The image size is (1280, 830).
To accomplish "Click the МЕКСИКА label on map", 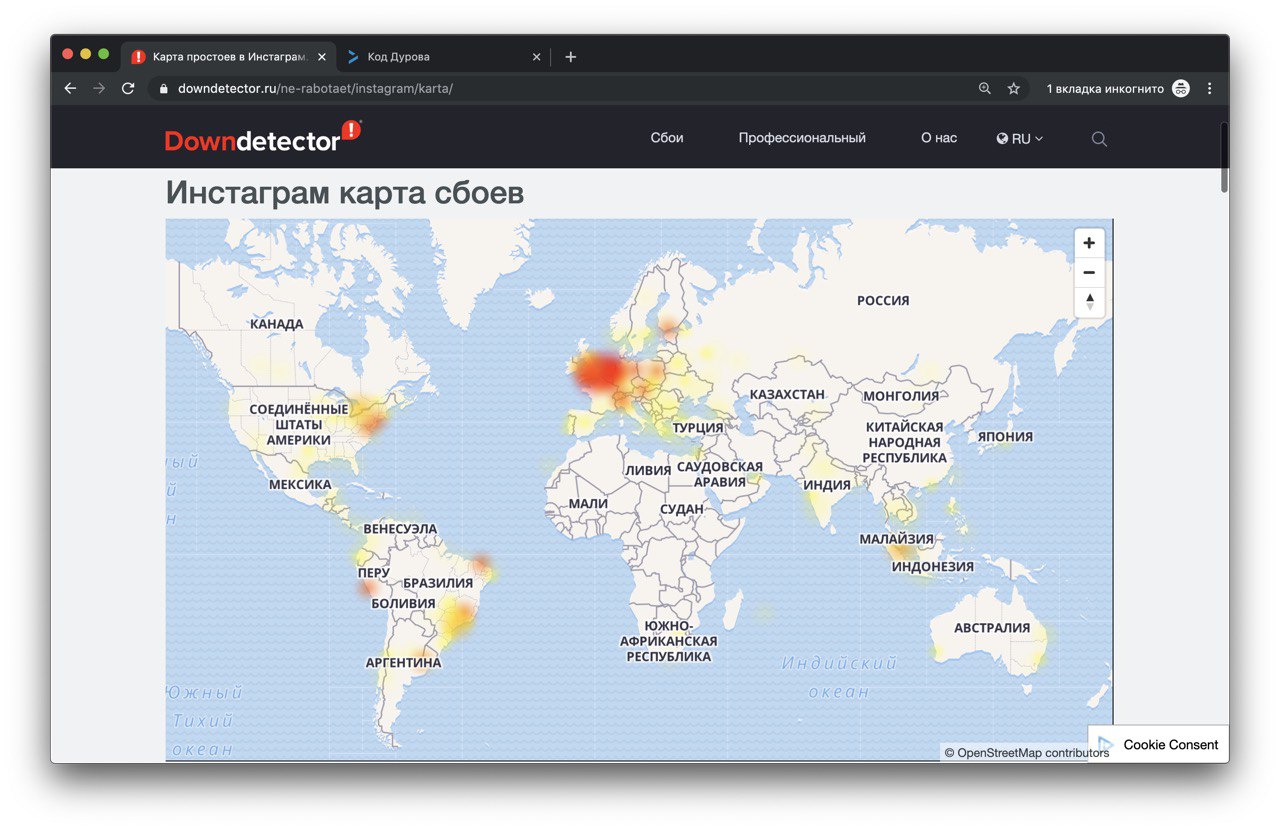I will pos(300,484).
